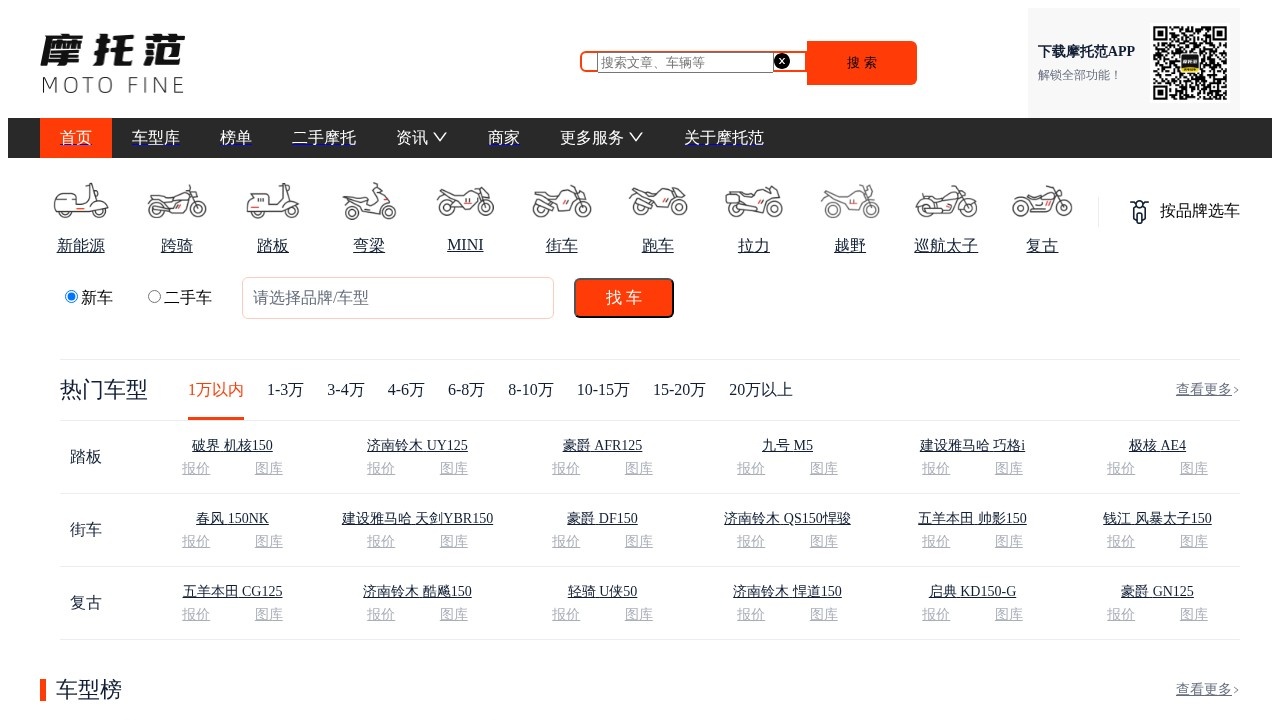Pick the 拉力 adventure bike icon
Image resolution: width=1280 pixels, height=720 pixels.
(x=753, y=201)
